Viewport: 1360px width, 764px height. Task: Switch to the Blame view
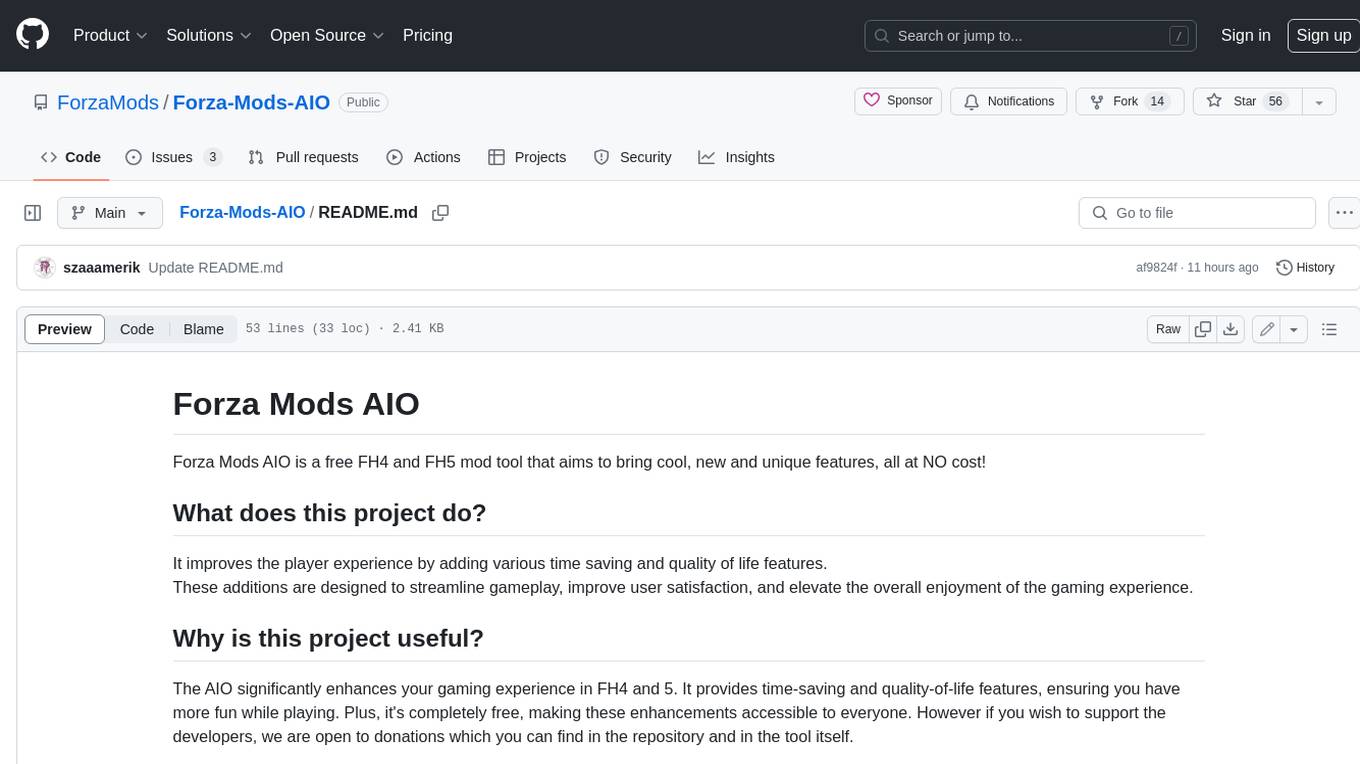click(x=203, y=329)
